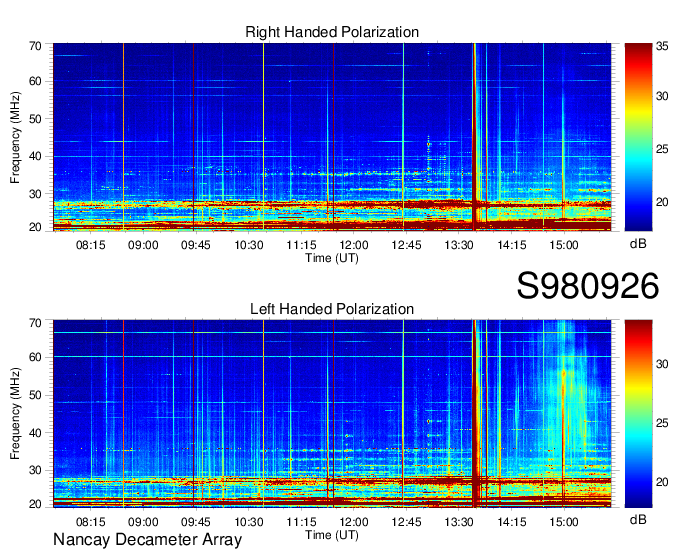Click the 70 frequency tick of bottom plot
This screenshot has width=680, height=552.
click(x=35, y=323)
